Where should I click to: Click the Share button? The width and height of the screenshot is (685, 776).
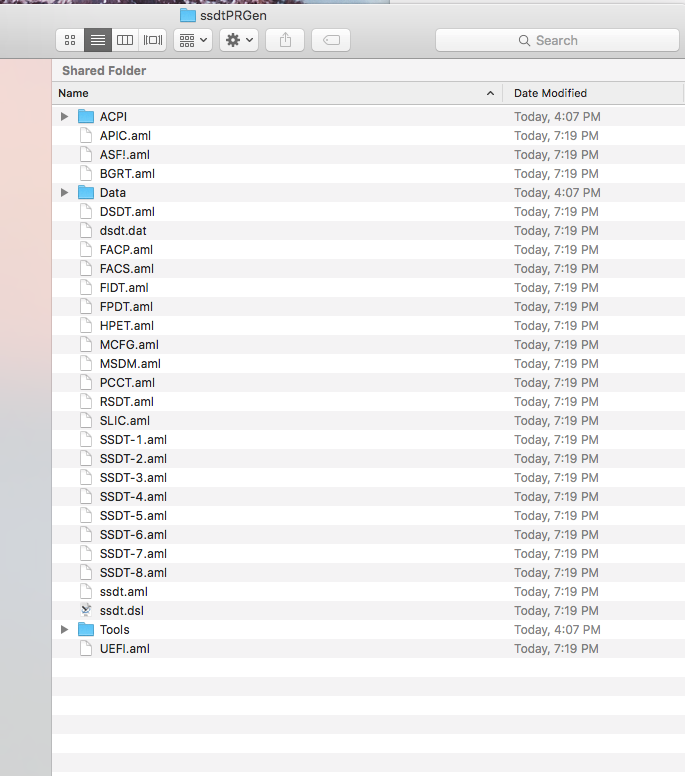point(285,40)
